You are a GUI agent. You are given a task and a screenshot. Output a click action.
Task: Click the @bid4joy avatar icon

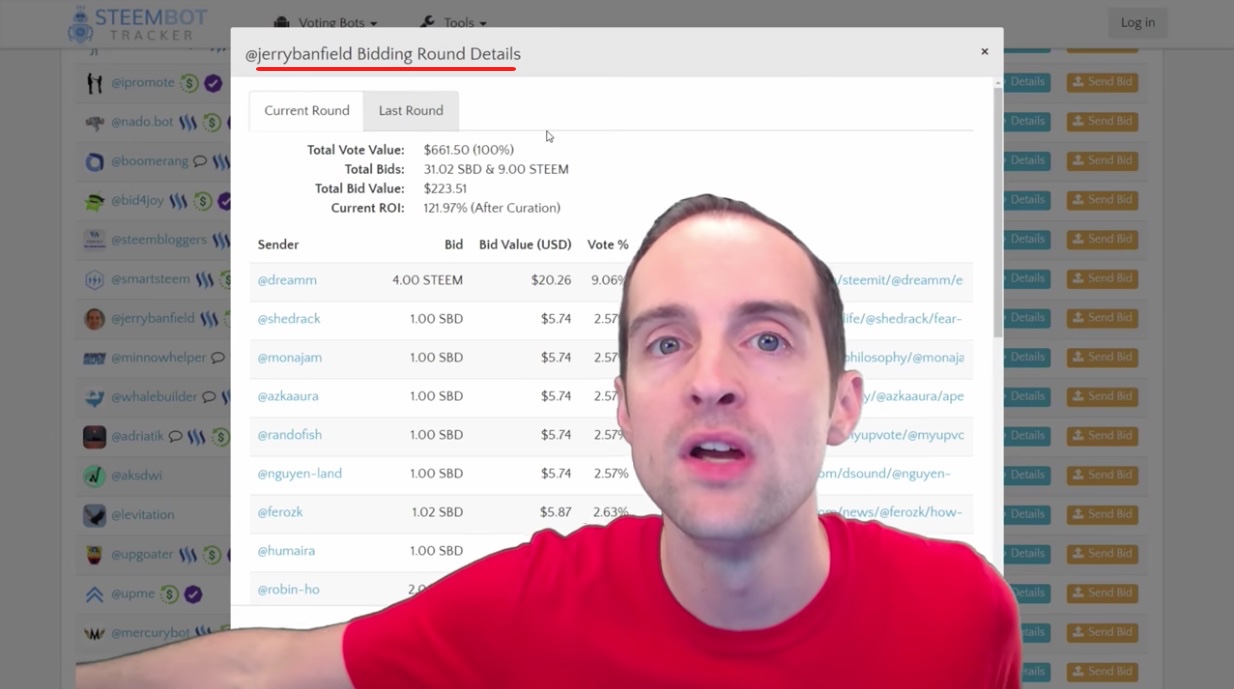(94, 201)
